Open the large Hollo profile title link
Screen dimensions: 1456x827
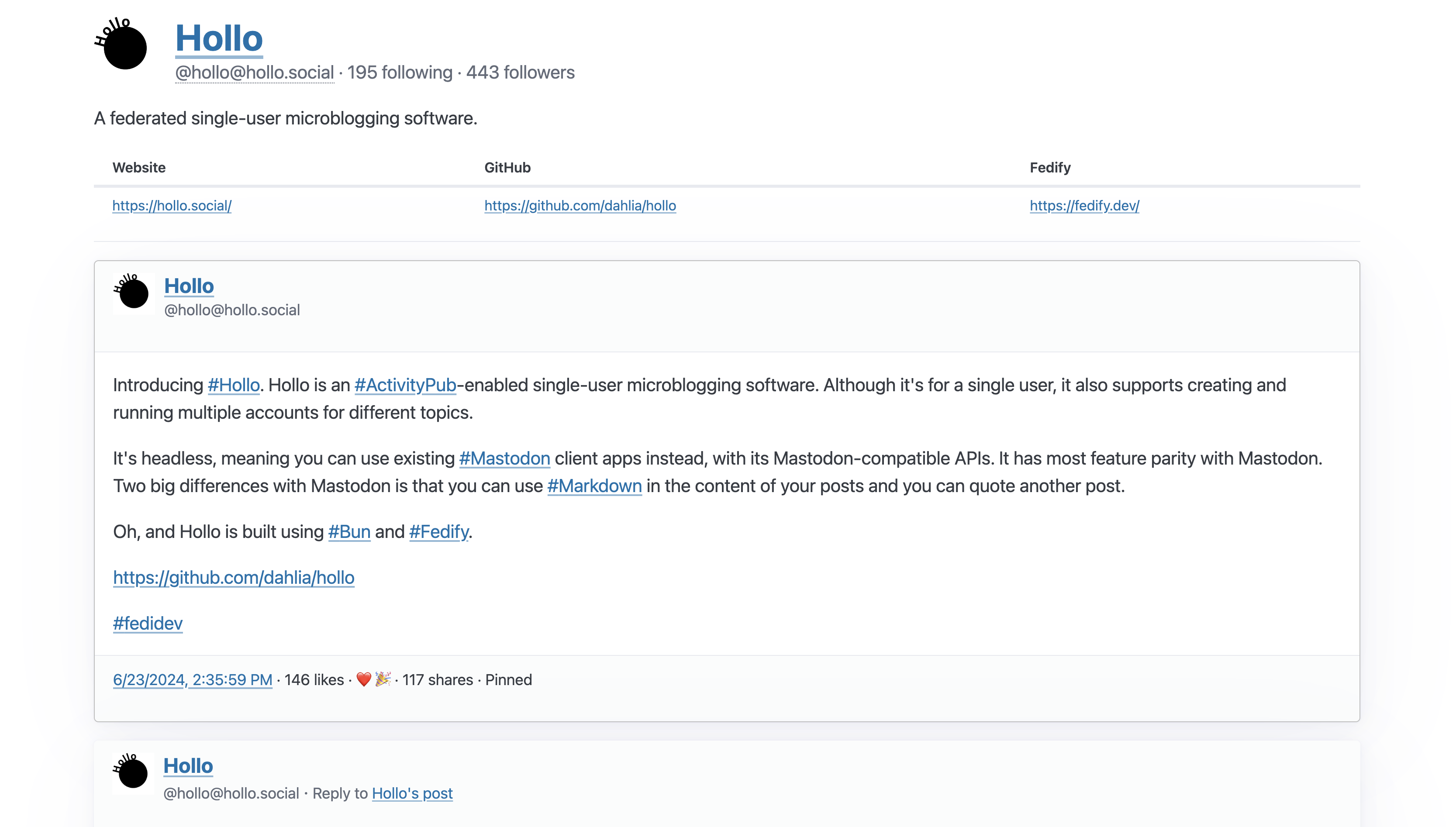click(x=219, y=38)
